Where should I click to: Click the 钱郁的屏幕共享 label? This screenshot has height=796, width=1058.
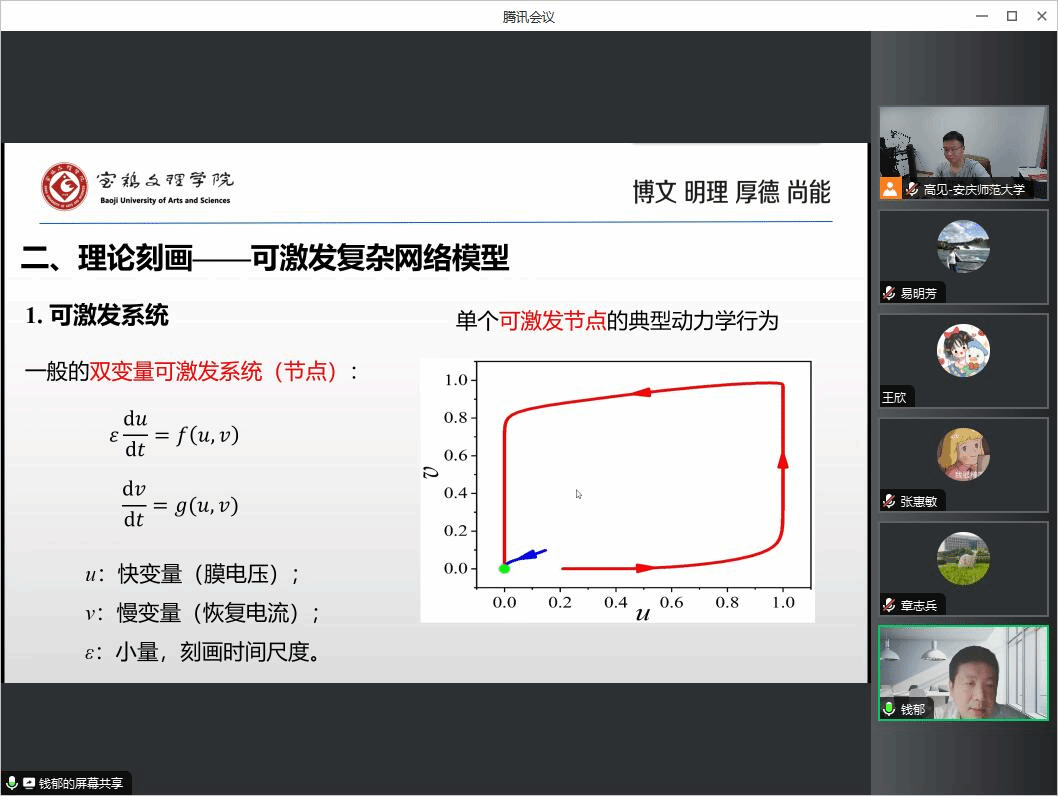[x=81, y=784]
